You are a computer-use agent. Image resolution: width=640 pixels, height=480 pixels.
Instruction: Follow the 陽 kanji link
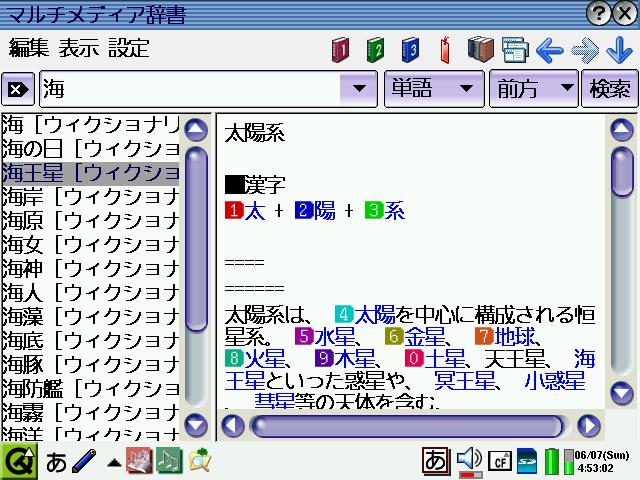click(325, 211)
